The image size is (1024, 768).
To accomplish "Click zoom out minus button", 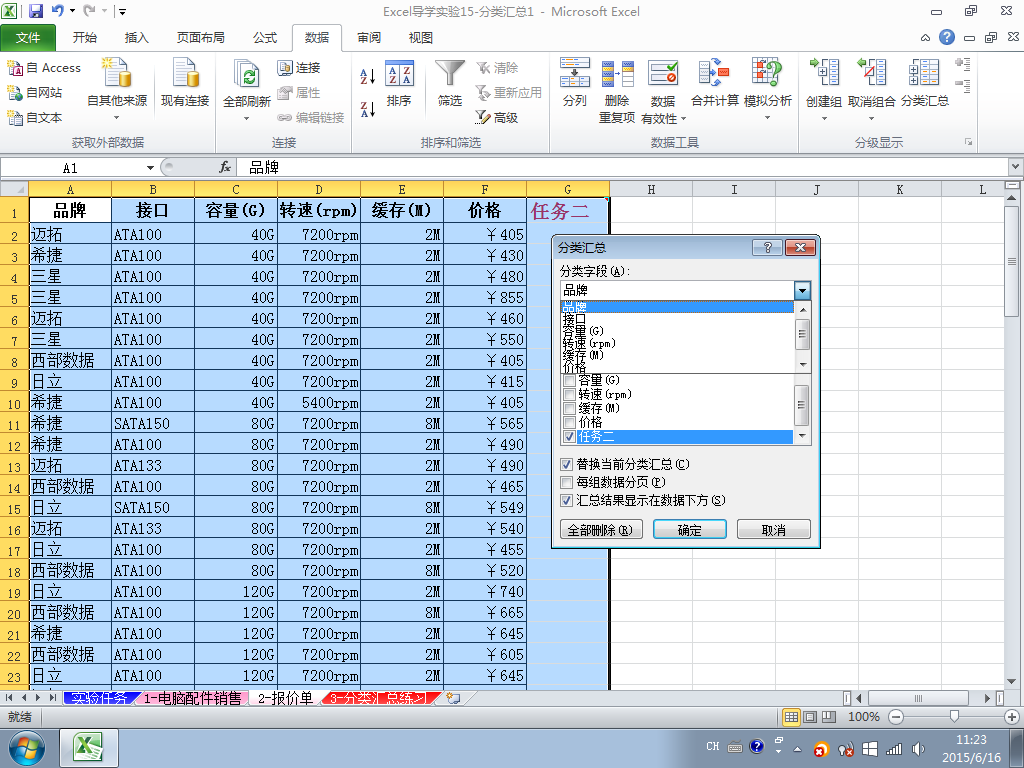I will pyautogui.click(x=896, y=717).
